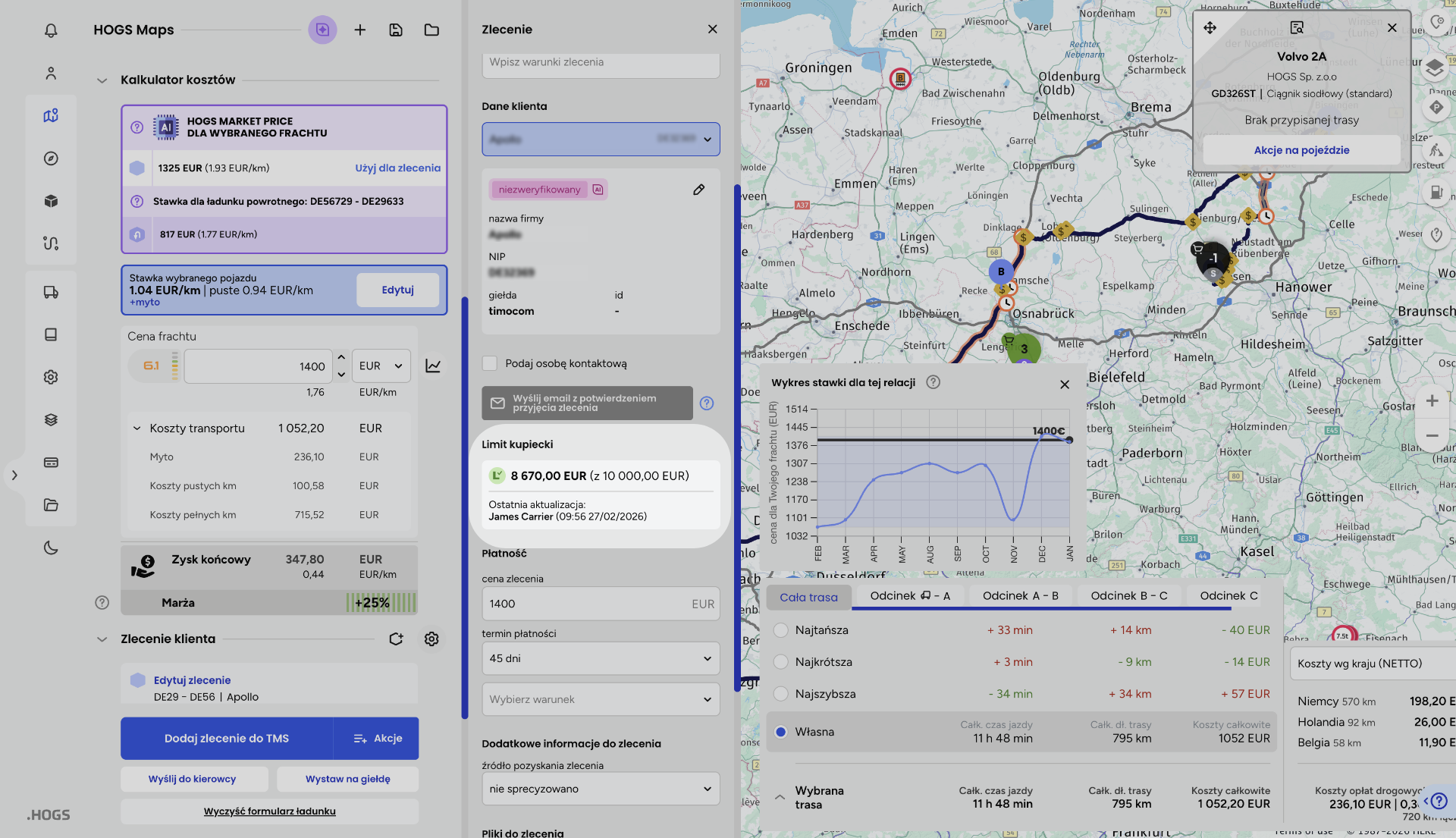
Task: Click the purple AI add icon
Action: [322, 30]
